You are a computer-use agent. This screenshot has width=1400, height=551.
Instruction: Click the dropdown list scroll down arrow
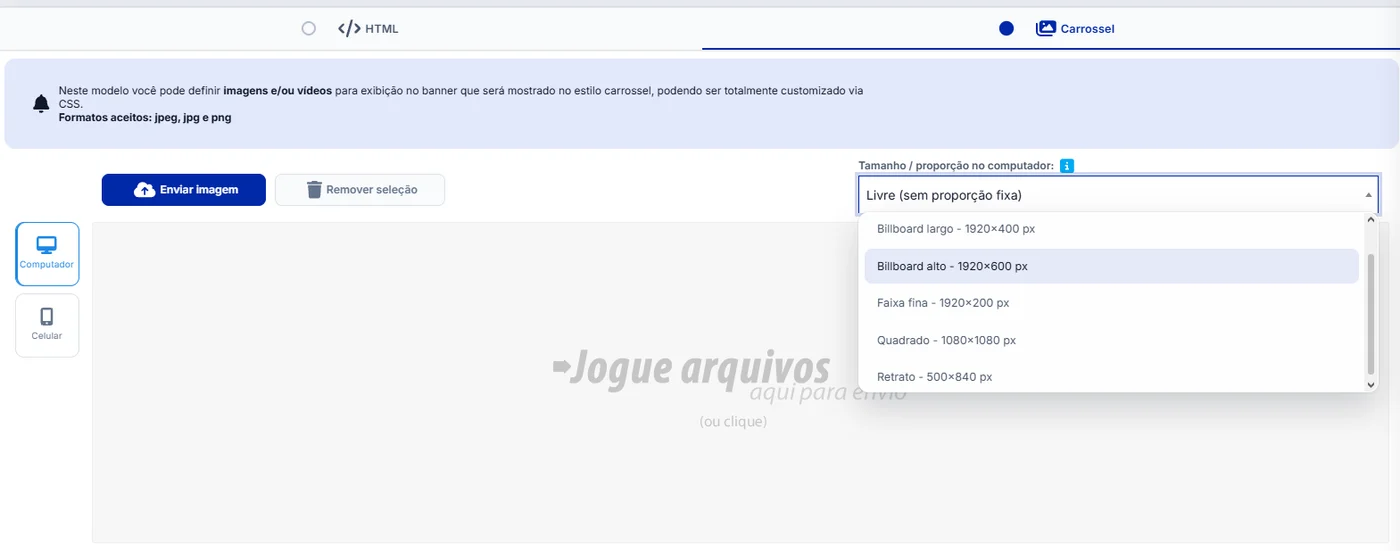tap(1371, 384)
